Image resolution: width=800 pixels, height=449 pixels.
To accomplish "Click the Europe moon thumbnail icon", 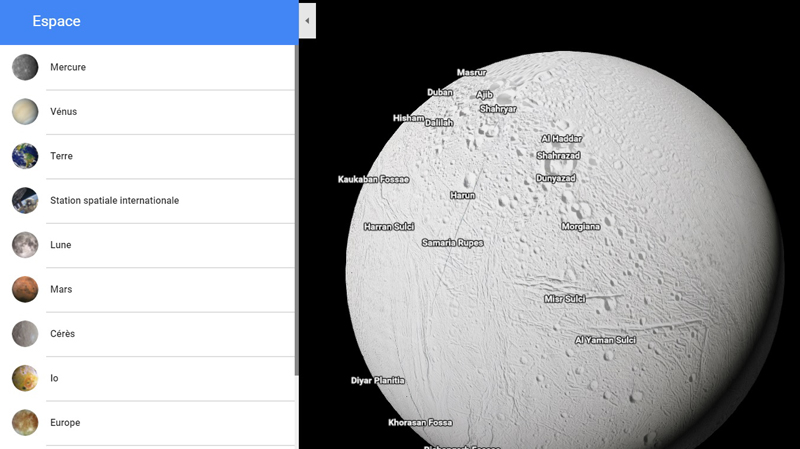I will pyautogui.click(x=25, y=422).
